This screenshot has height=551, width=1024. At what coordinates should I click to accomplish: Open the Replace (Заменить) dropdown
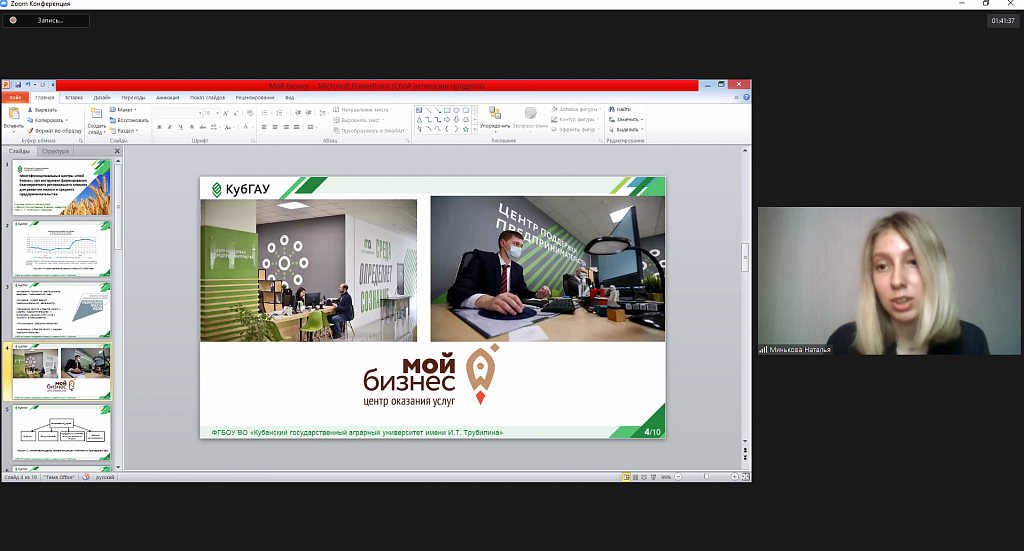[626, 119]
